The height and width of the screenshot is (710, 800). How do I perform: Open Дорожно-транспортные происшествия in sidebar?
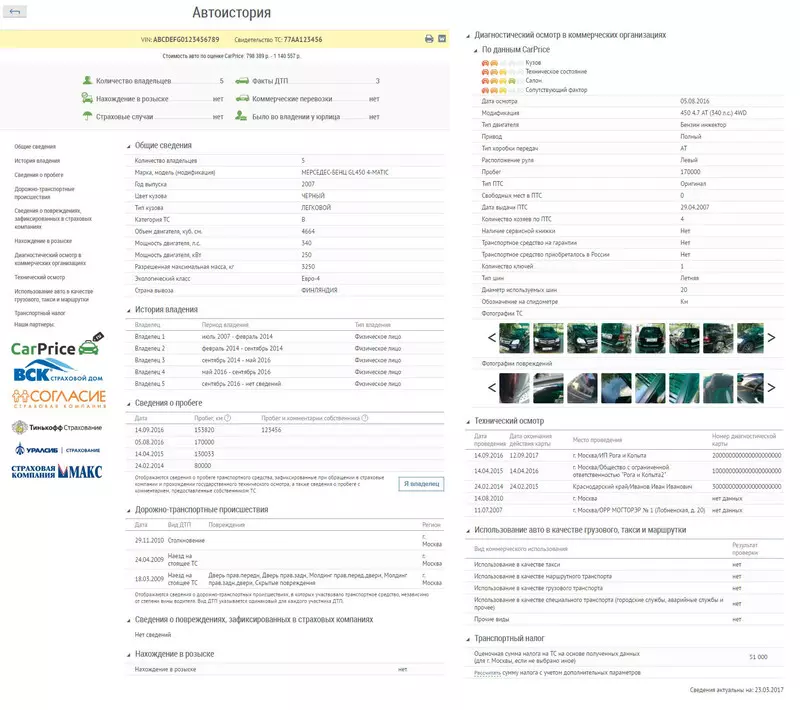coord(44,193)
